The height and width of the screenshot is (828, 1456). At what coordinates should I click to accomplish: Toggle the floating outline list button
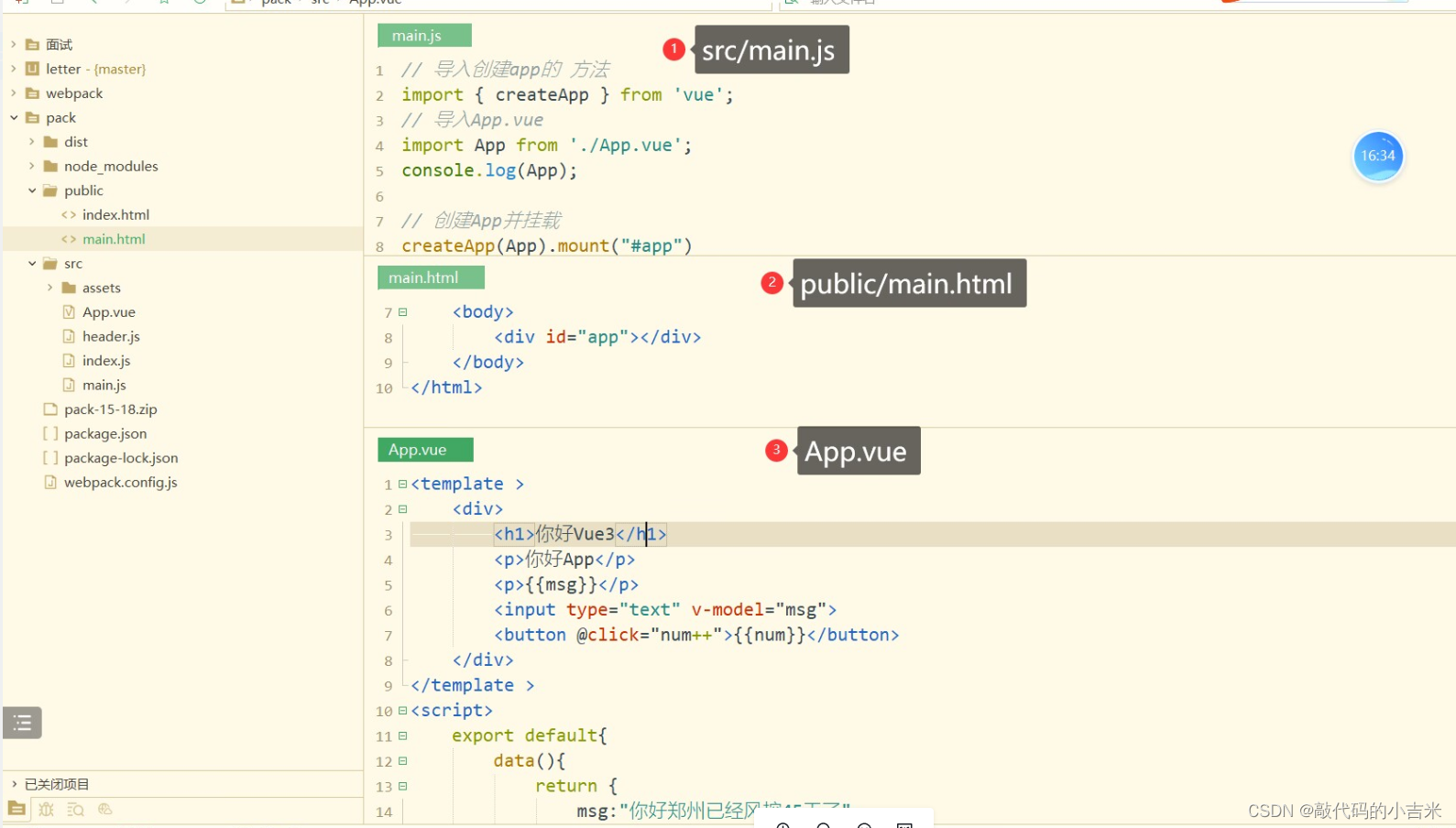click(22, 723)
